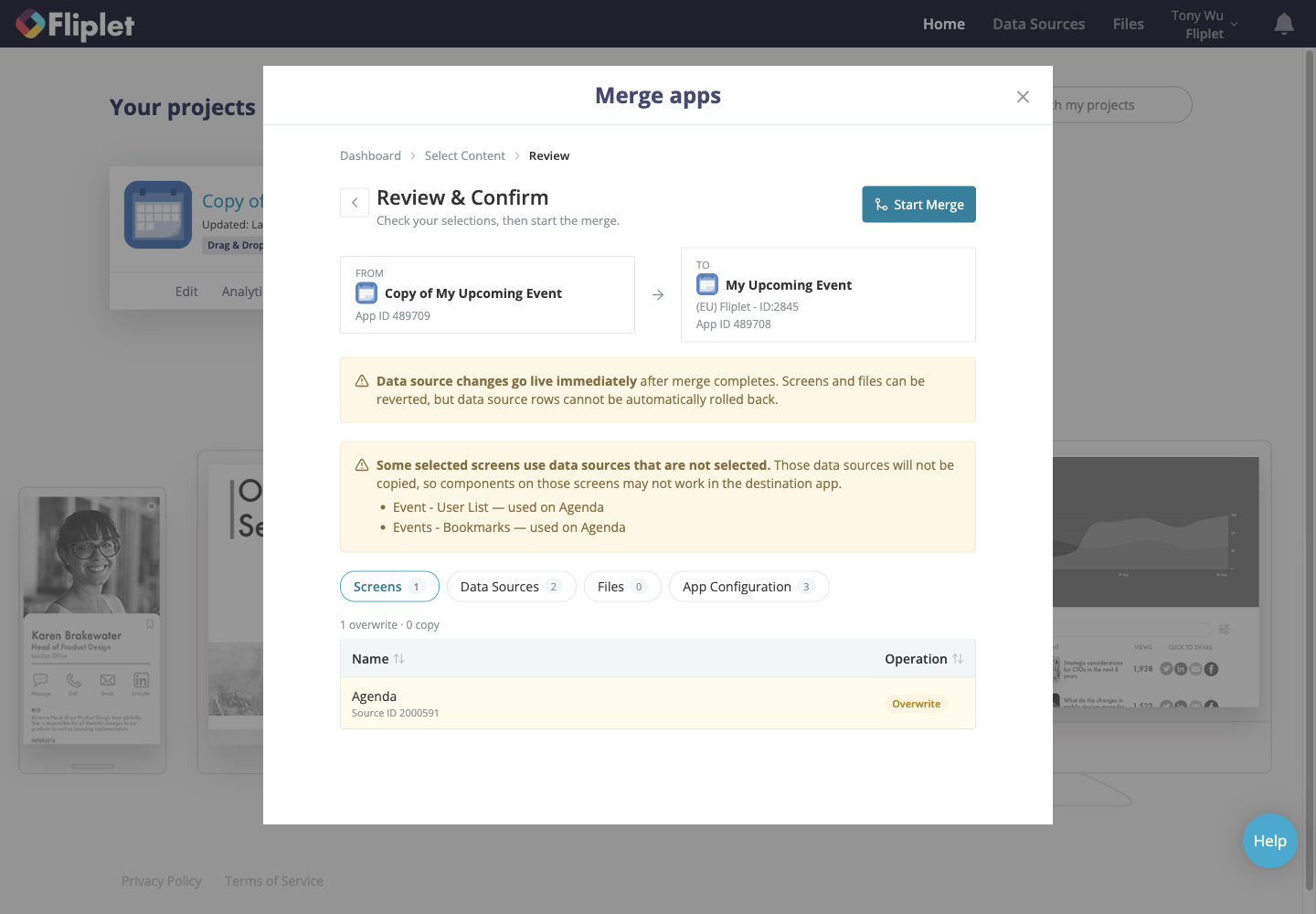Open the notifications bell
The image size is (1316, 914).
[1284, 25]
